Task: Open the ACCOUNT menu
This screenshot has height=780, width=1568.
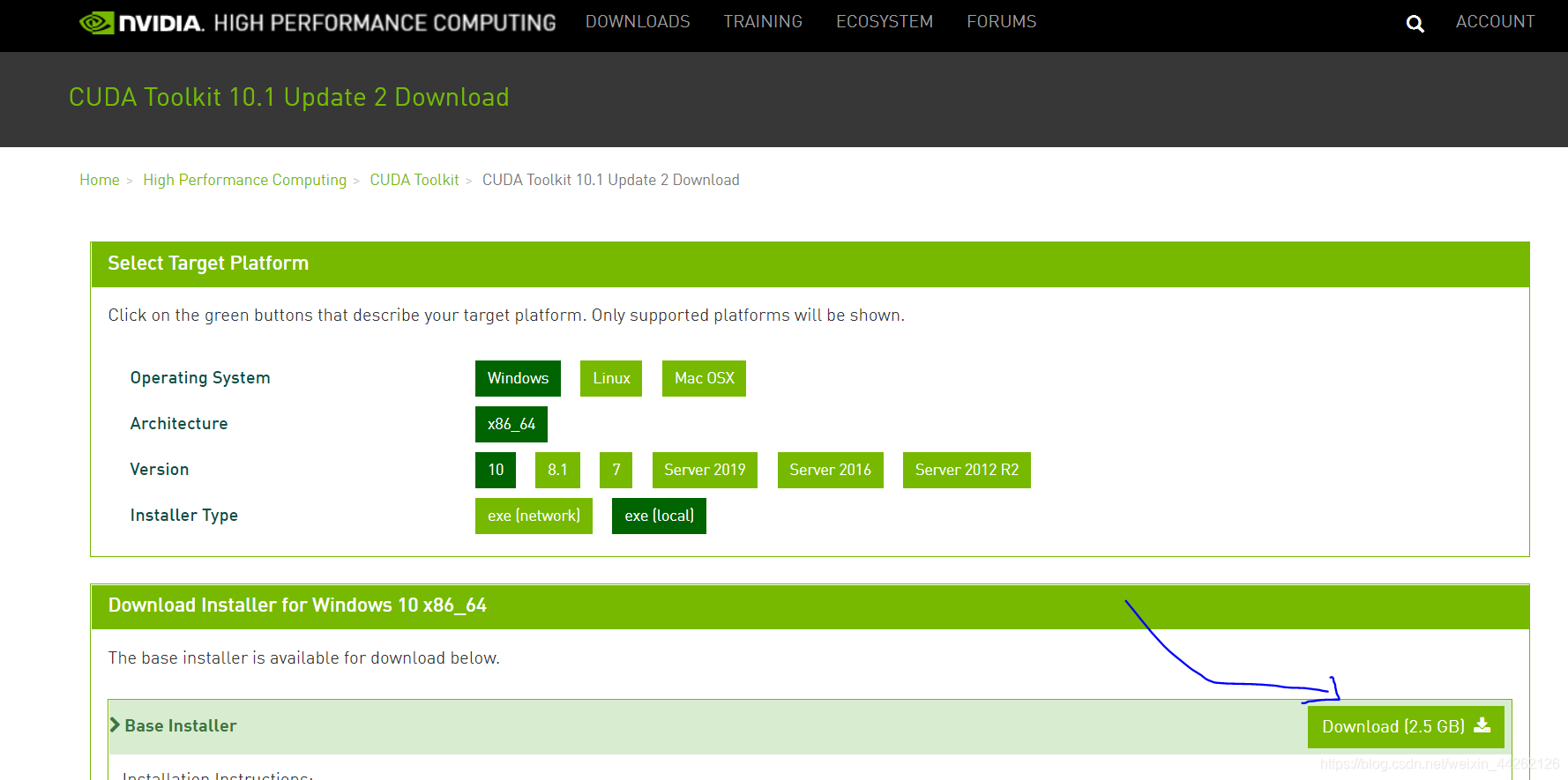Action: [1495, 21]
